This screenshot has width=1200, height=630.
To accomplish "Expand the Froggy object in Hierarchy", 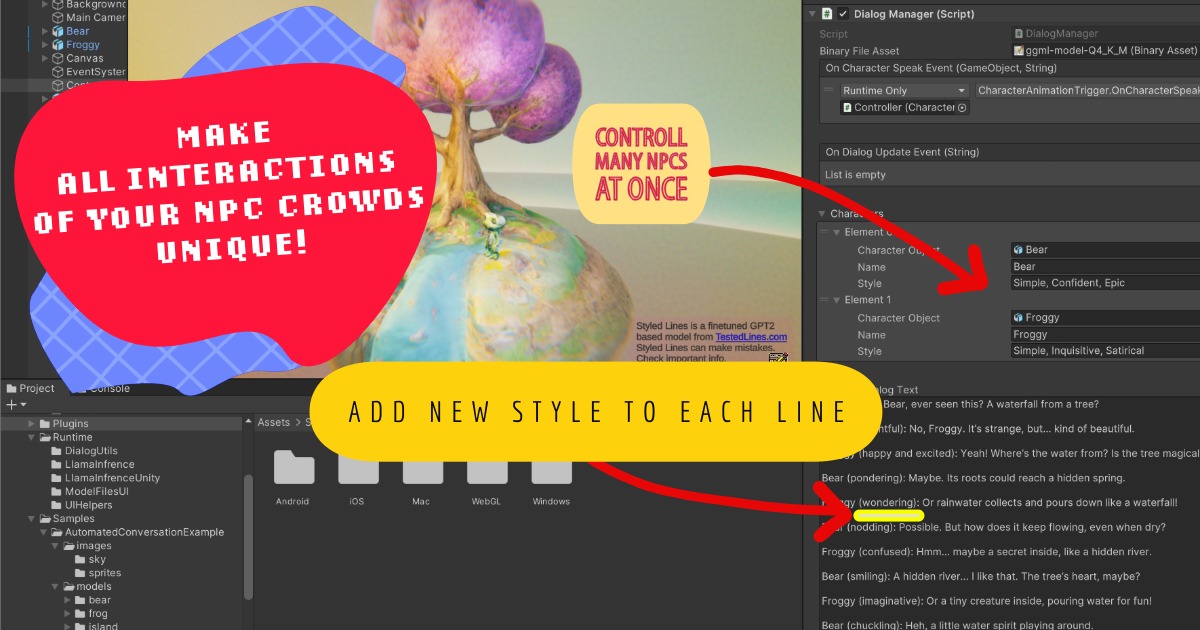I will click(45, 45).
